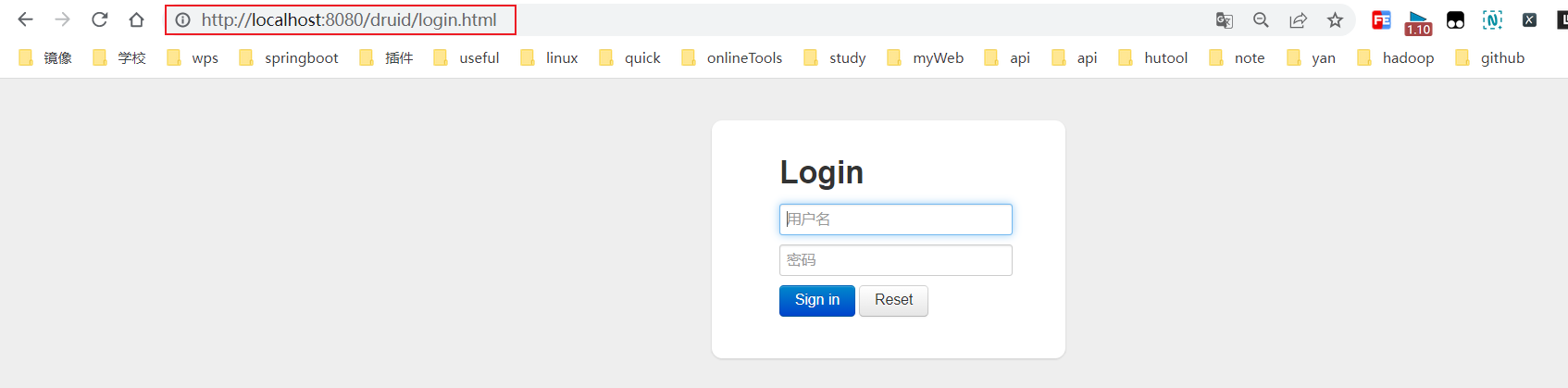Focus the username (用户名) input field
Viewport: 1568px width, 388px height.
895,219
